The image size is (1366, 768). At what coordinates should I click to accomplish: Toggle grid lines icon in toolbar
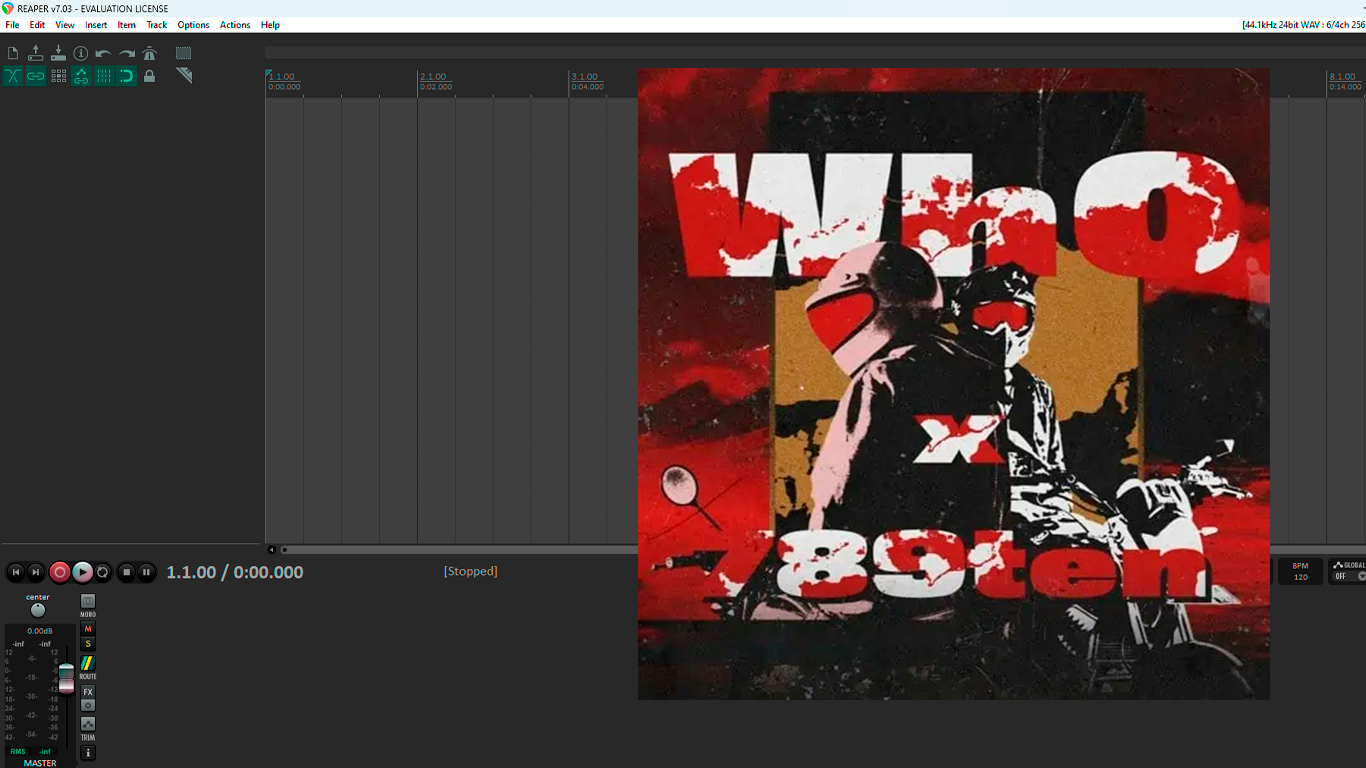pyautogui.click(x=104, y=76)
